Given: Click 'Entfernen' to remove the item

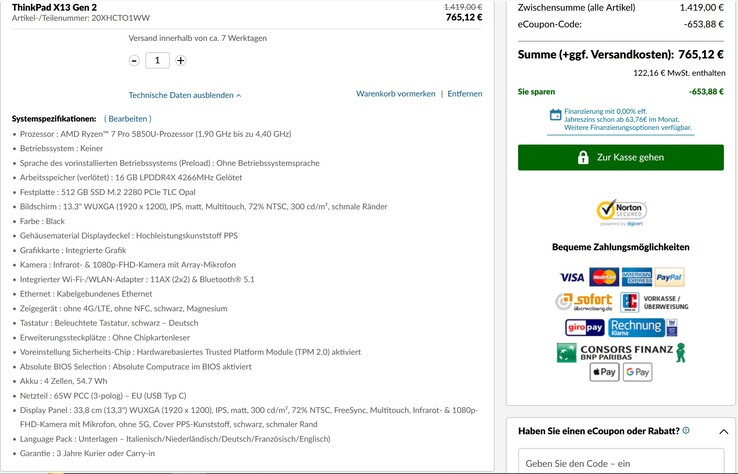Looking at the screenshot, I should tap(464, 94).
